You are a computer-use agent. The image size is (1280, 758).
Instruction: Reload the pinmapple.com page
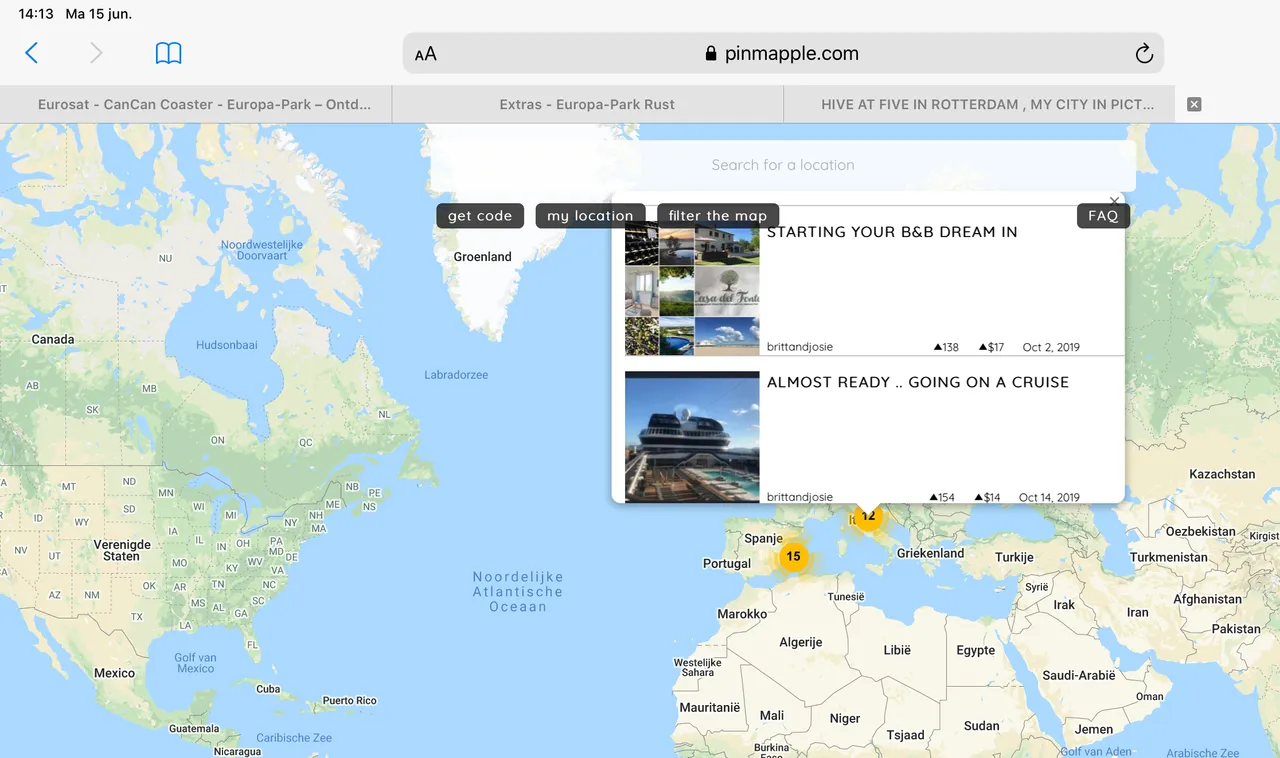(1144, 54)
